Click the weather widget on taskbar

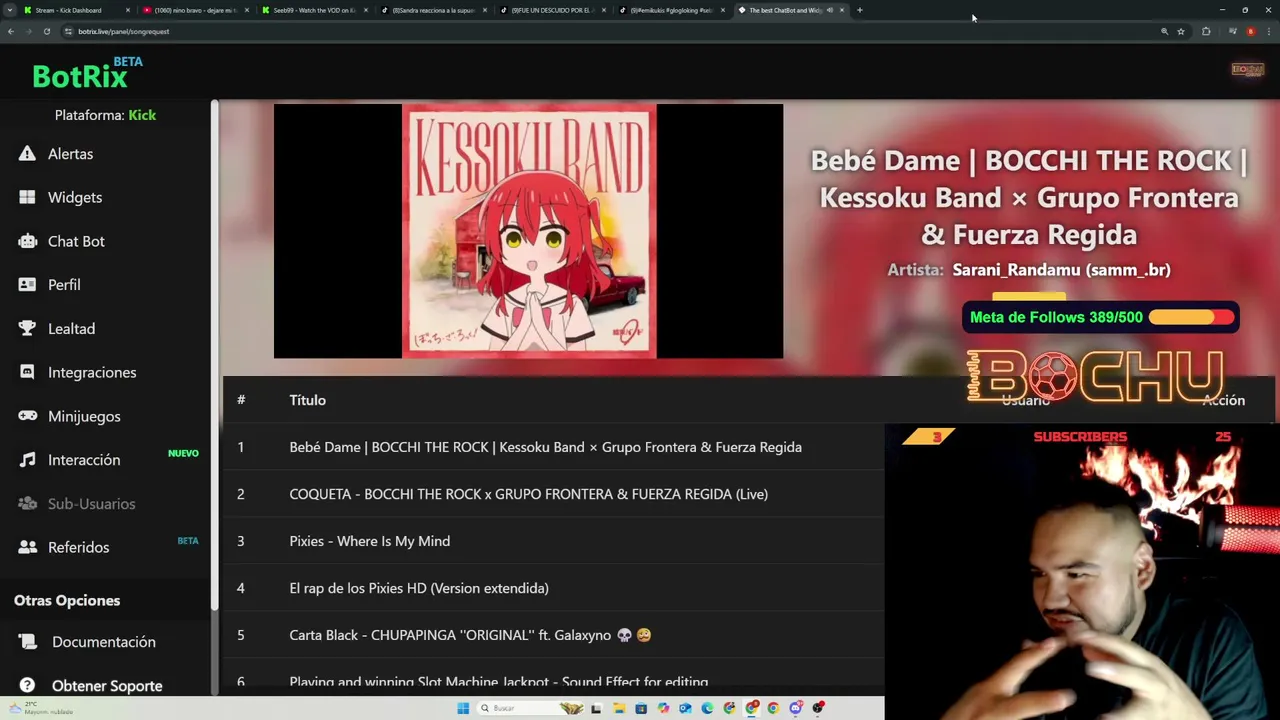point(40,708)
